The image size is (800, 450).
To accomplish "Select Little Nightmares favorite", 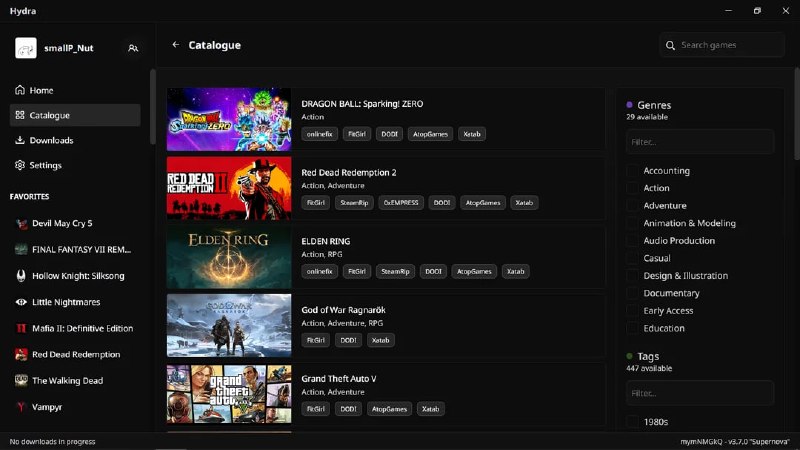I will [x=75, y=302].
